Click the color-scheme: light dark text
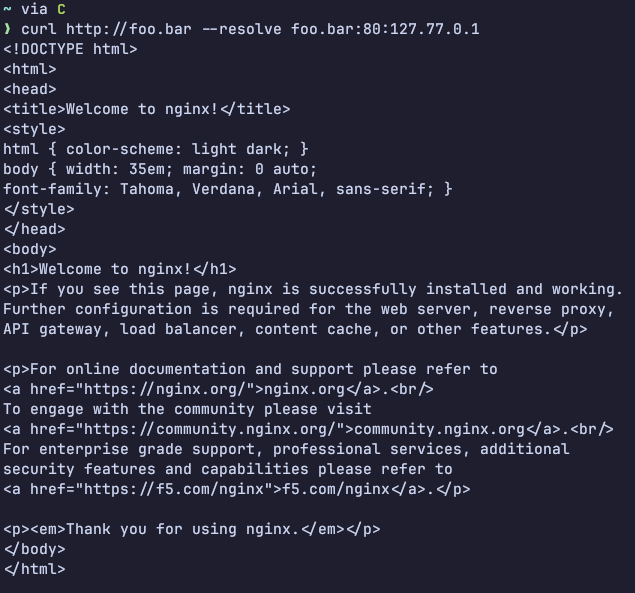The width and height of the screenshot is (635, 593). click(174, 149)
